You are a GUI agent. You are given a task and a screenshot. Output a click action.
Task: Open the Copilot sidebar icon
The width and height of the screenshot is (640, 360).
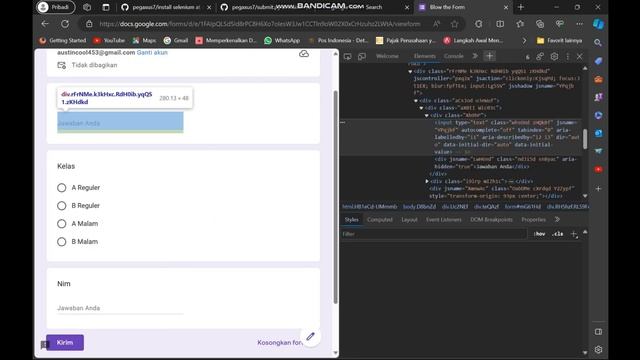pos(598,24)
